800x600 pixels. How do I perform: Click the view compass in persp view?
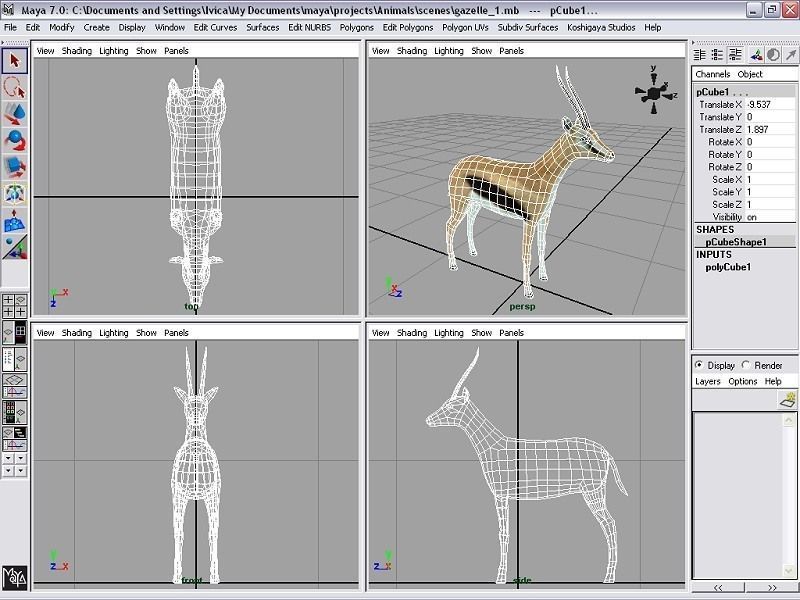655,92
